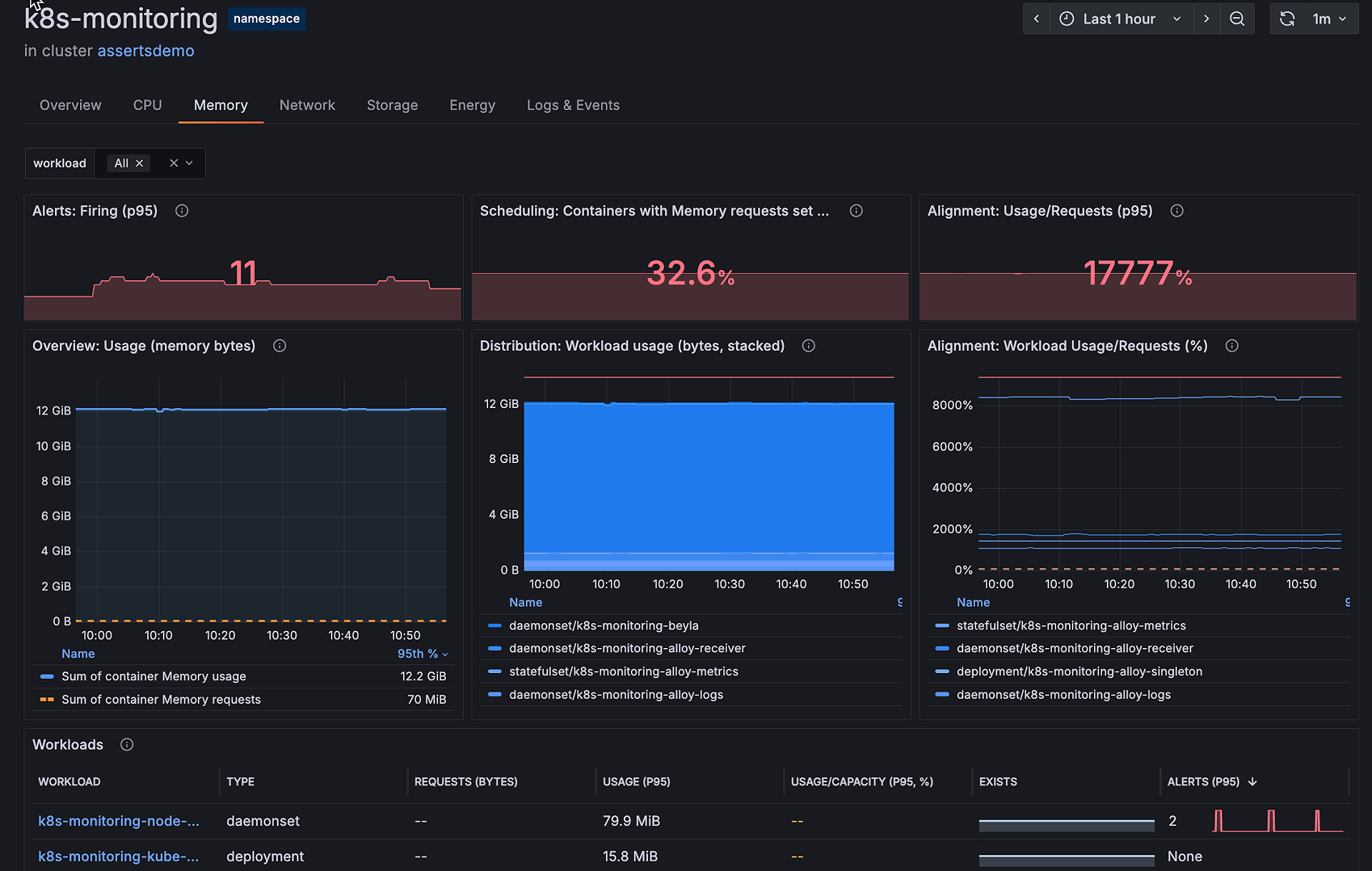Image resolution: width=1372 pixels, height=871 pixels.
Task: Toggle statefulset/k8s-monitoring-alloy-metrics series in Alignment legend
Action: coord(1070,625)
